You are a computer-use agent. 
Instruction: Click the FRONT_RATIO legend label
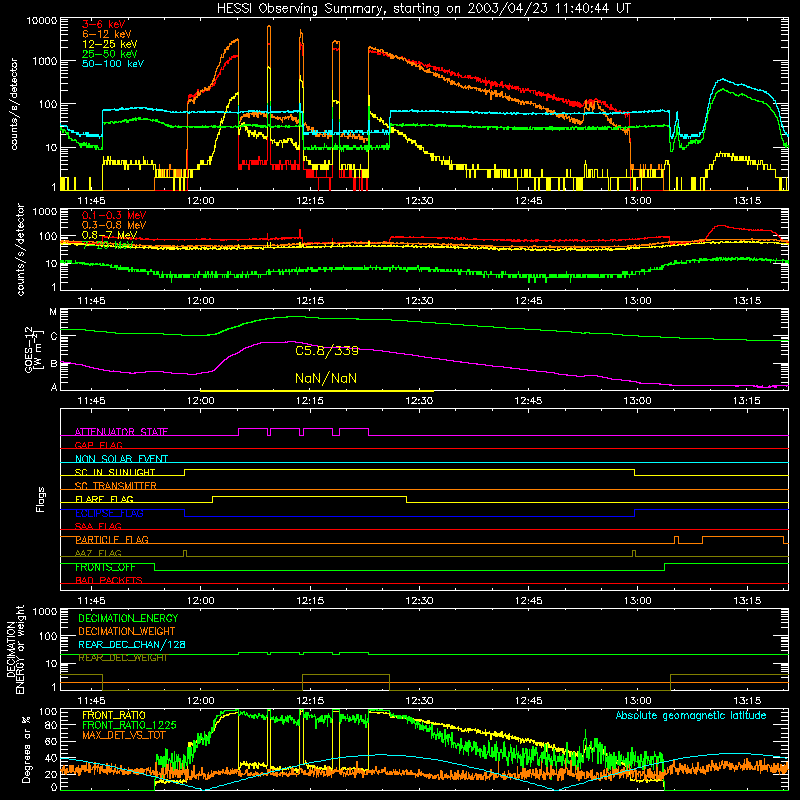click(x=113, y=715)
